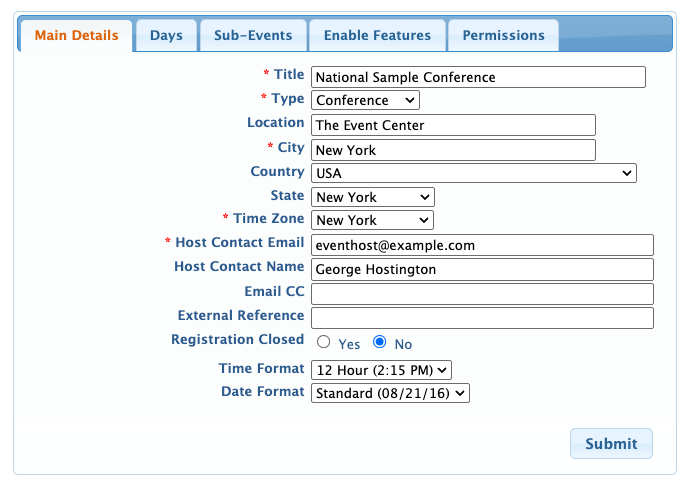Open the Time Zone dropdown

372,220
